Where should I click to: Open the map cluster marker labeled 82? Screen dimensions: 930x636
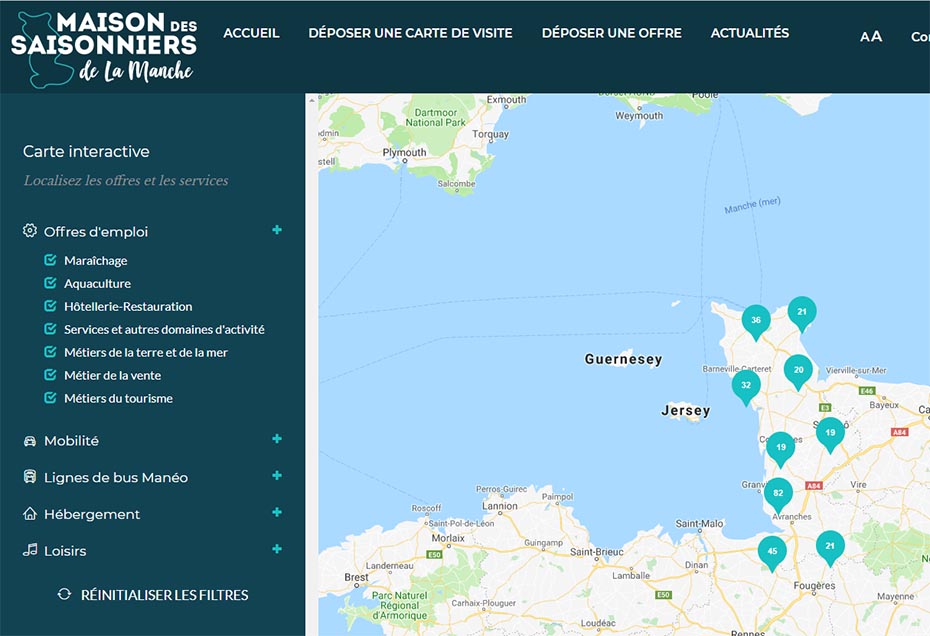tap(778, 495)
